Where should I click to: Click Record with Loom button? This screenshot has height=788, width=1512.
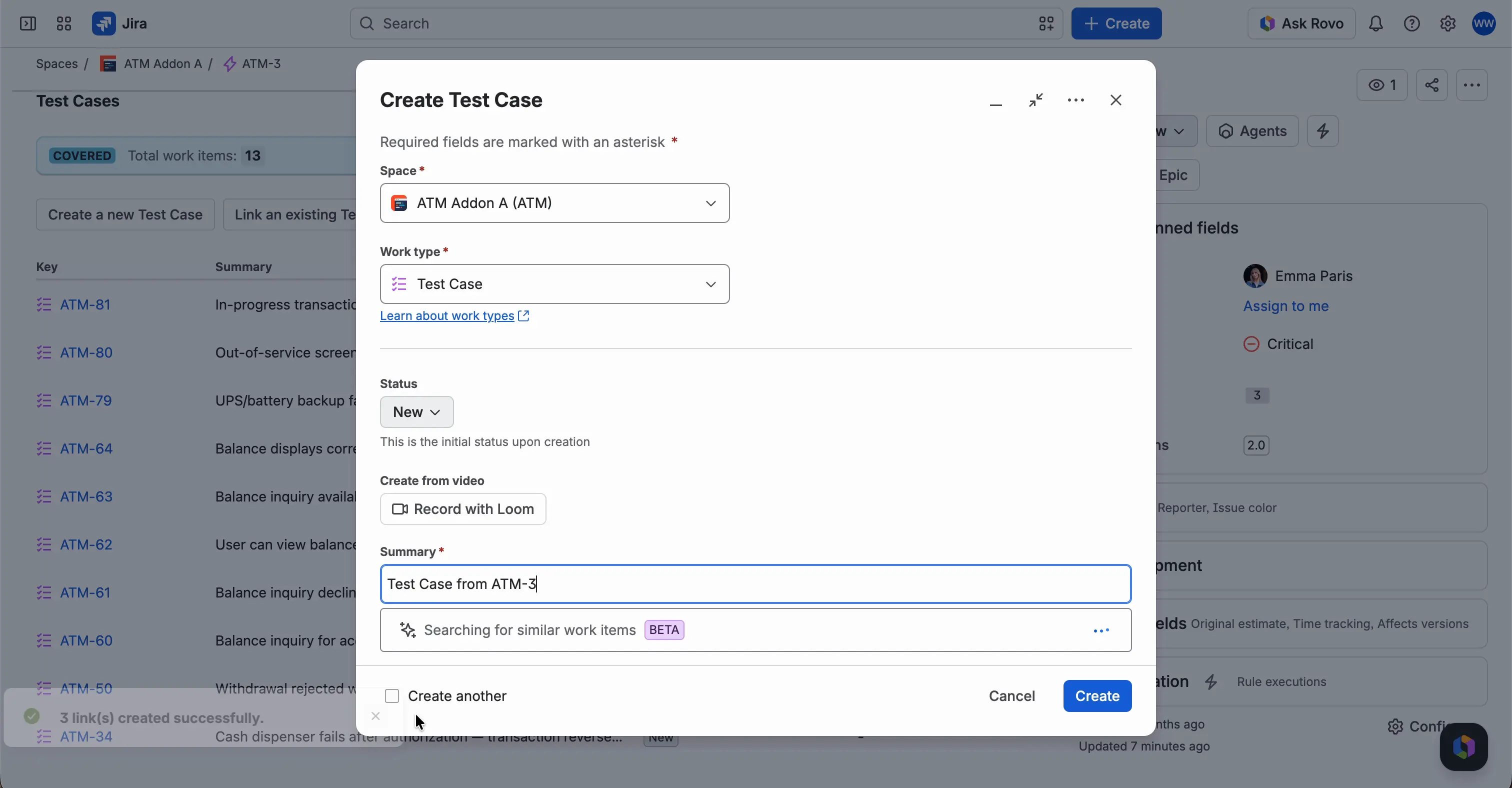(x=463, y=508)
